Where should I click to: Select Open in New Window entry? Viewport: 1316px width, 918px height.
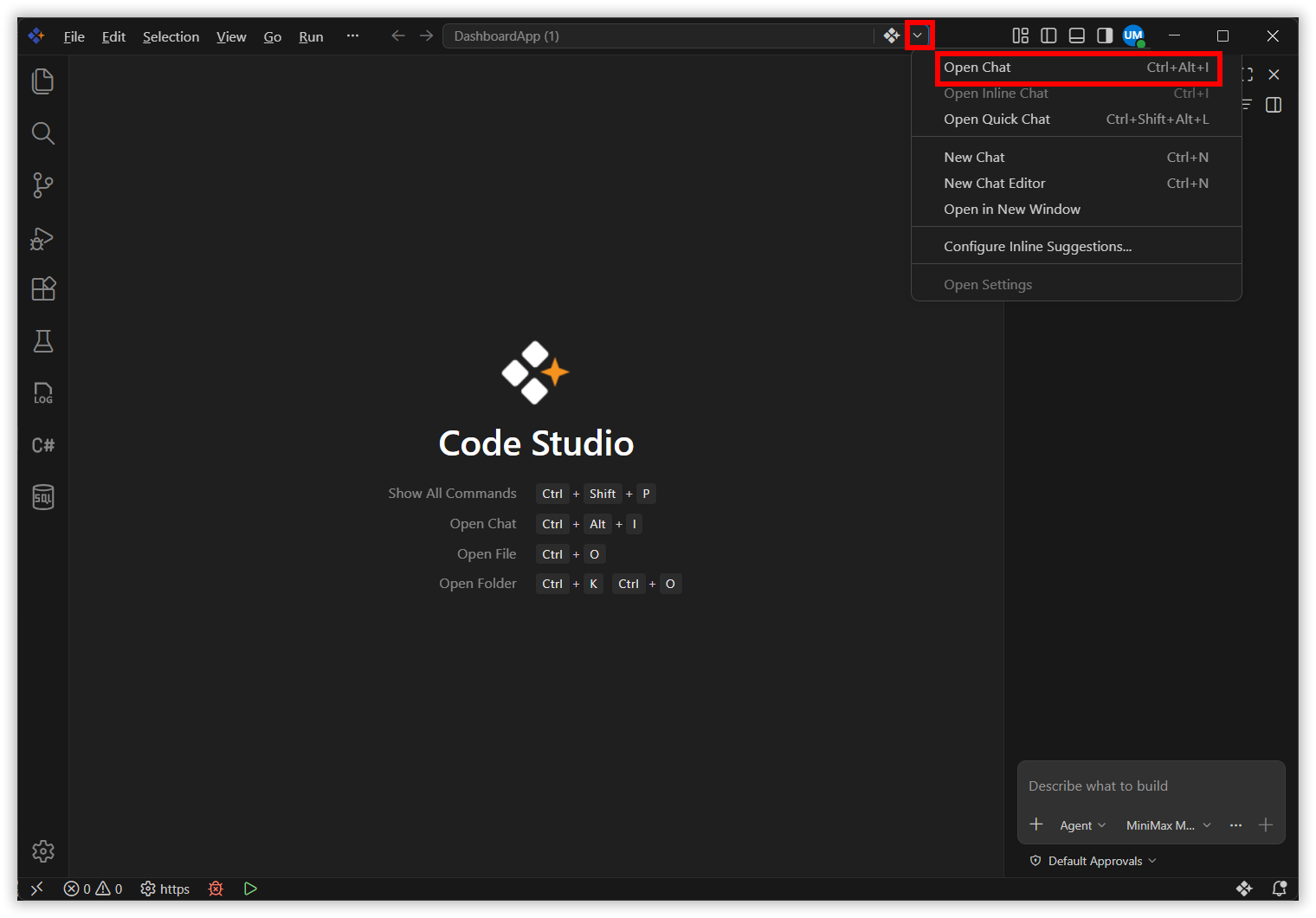point(1076,210)
